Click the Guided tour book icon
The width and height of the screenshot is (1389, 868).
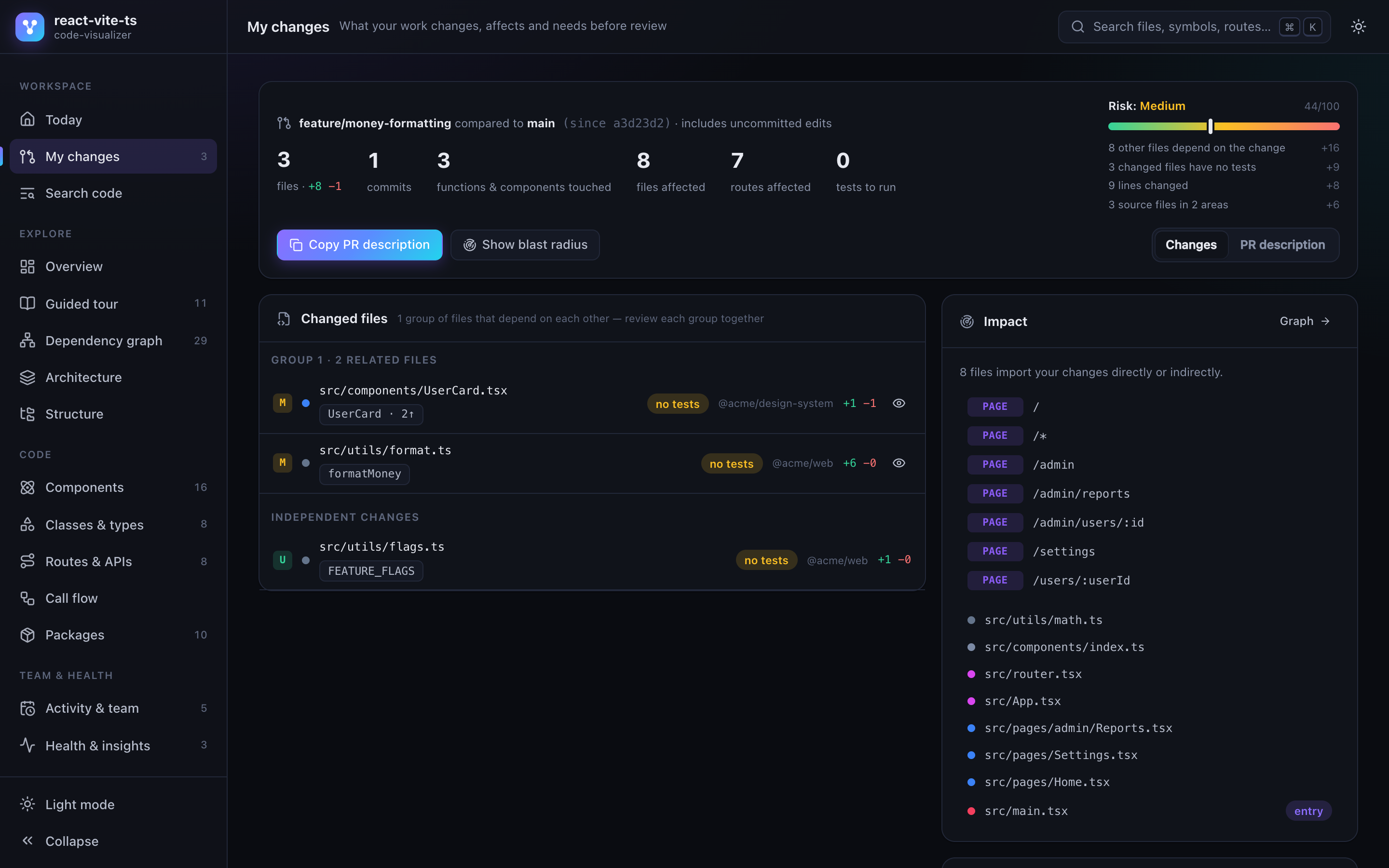point(27,304)
